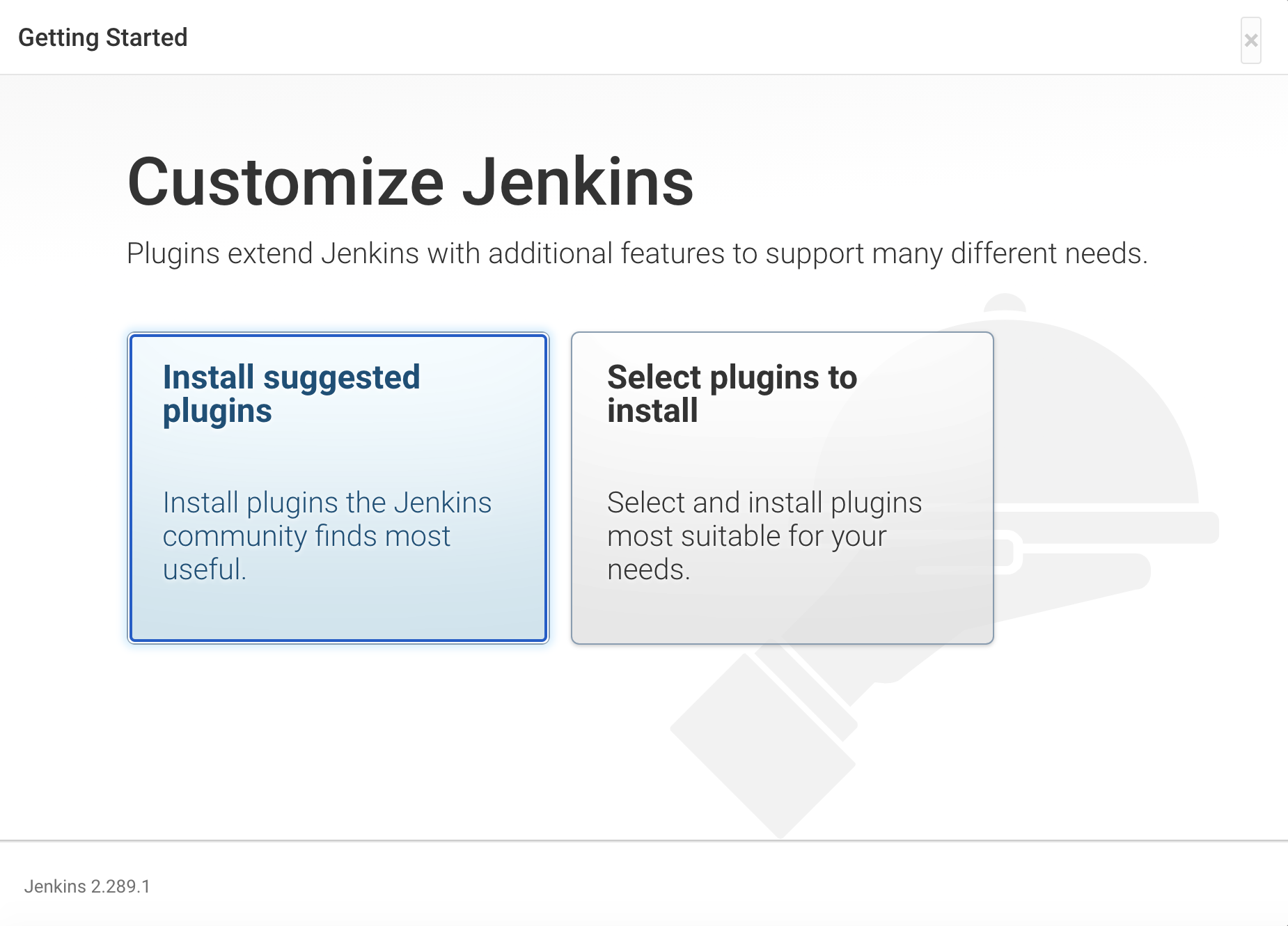Image resolution: width=1288 pixels, height=926 pixels.
Task: Choose the Select plugins to install option
Action: [x=782, y=488]
